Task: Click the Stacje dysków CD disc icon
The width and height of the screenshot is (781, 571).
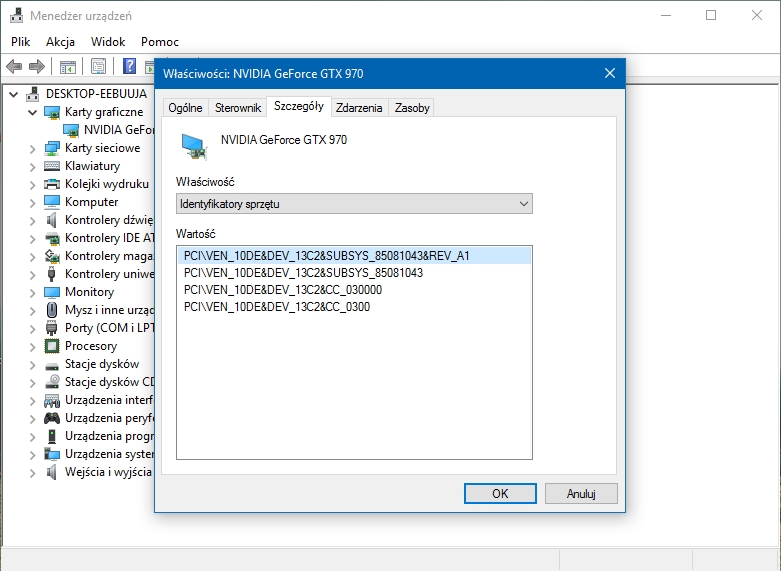Action: pyautogui.click(x=52, y=382)
